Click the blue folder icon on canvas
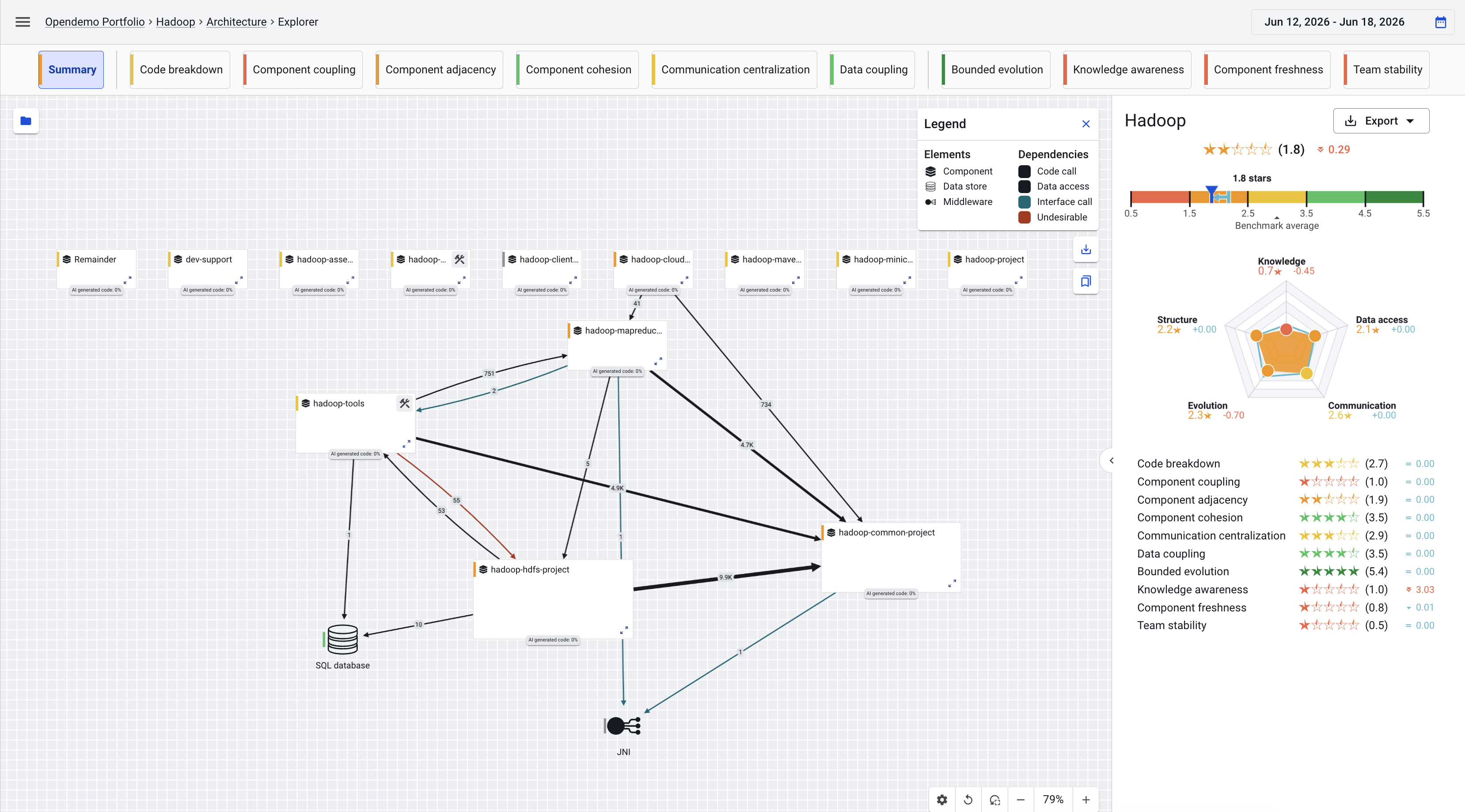This screenshot has height=812, width=1465. pyautogui.click(x=26, y=121)
